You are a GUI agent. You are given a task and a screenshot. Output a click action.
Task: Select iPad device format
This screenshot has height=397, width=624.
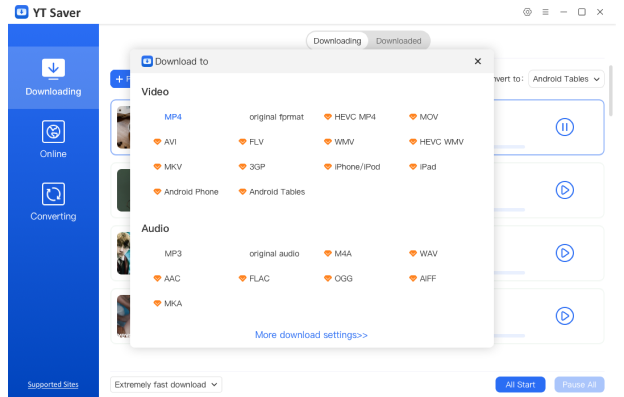tap(423, 167)
